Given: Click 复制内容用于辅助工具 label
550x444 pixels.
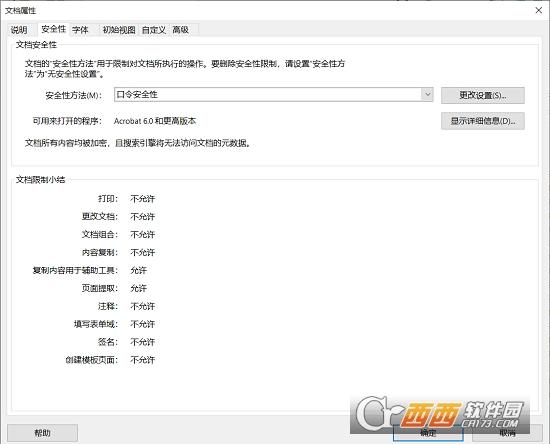Looking at the screenshot, I should 75,270.
